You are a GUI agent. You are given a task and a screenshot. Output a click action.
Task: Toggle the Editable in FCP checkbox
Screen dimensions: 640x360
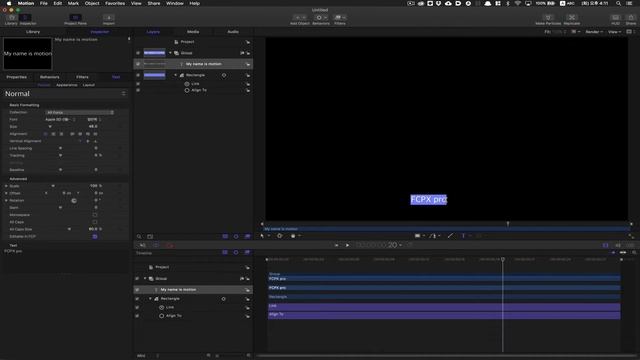point(95,236)
